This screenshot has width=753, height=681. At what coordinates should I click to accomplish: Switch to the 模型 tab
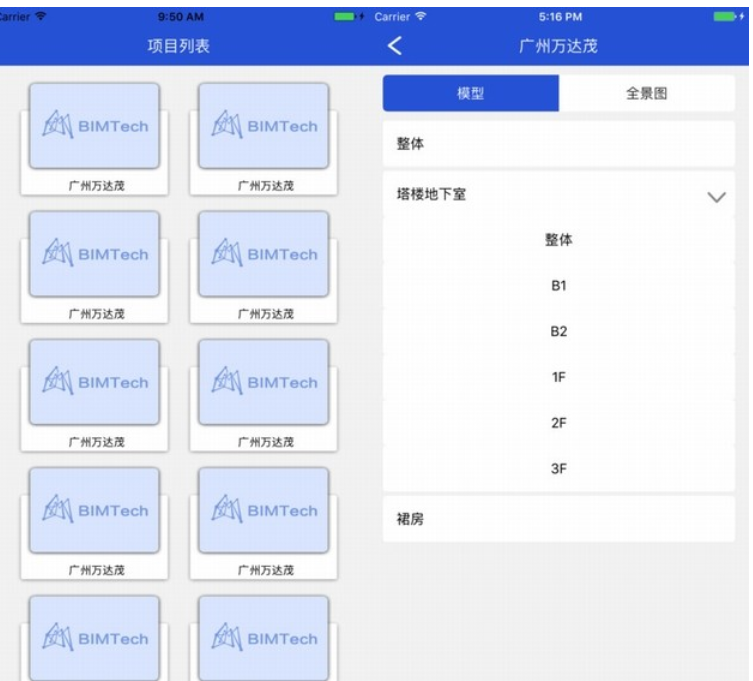471,93
